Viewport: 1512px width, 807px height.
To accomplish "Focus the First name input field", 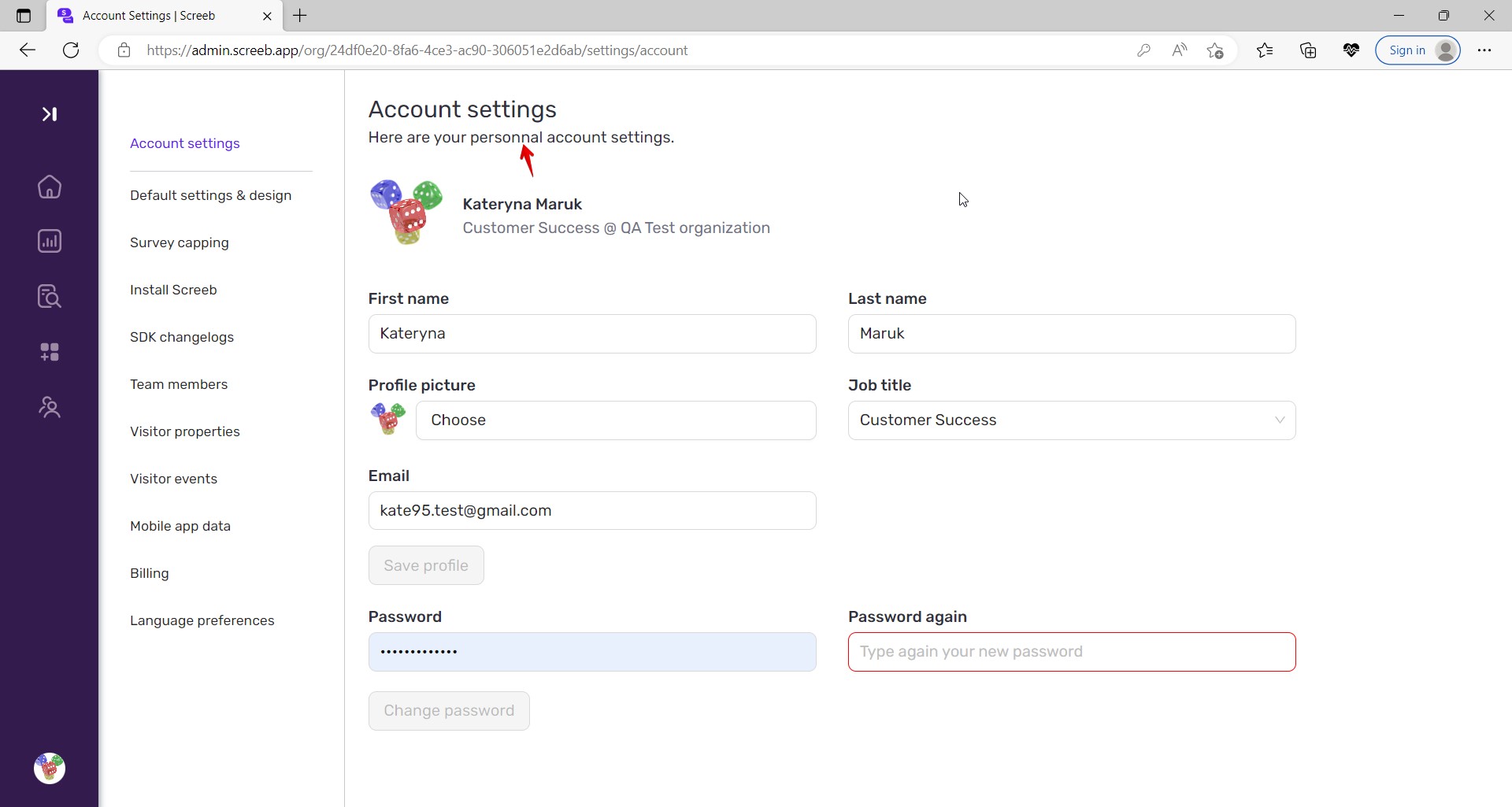I will [x=592, y=334].
